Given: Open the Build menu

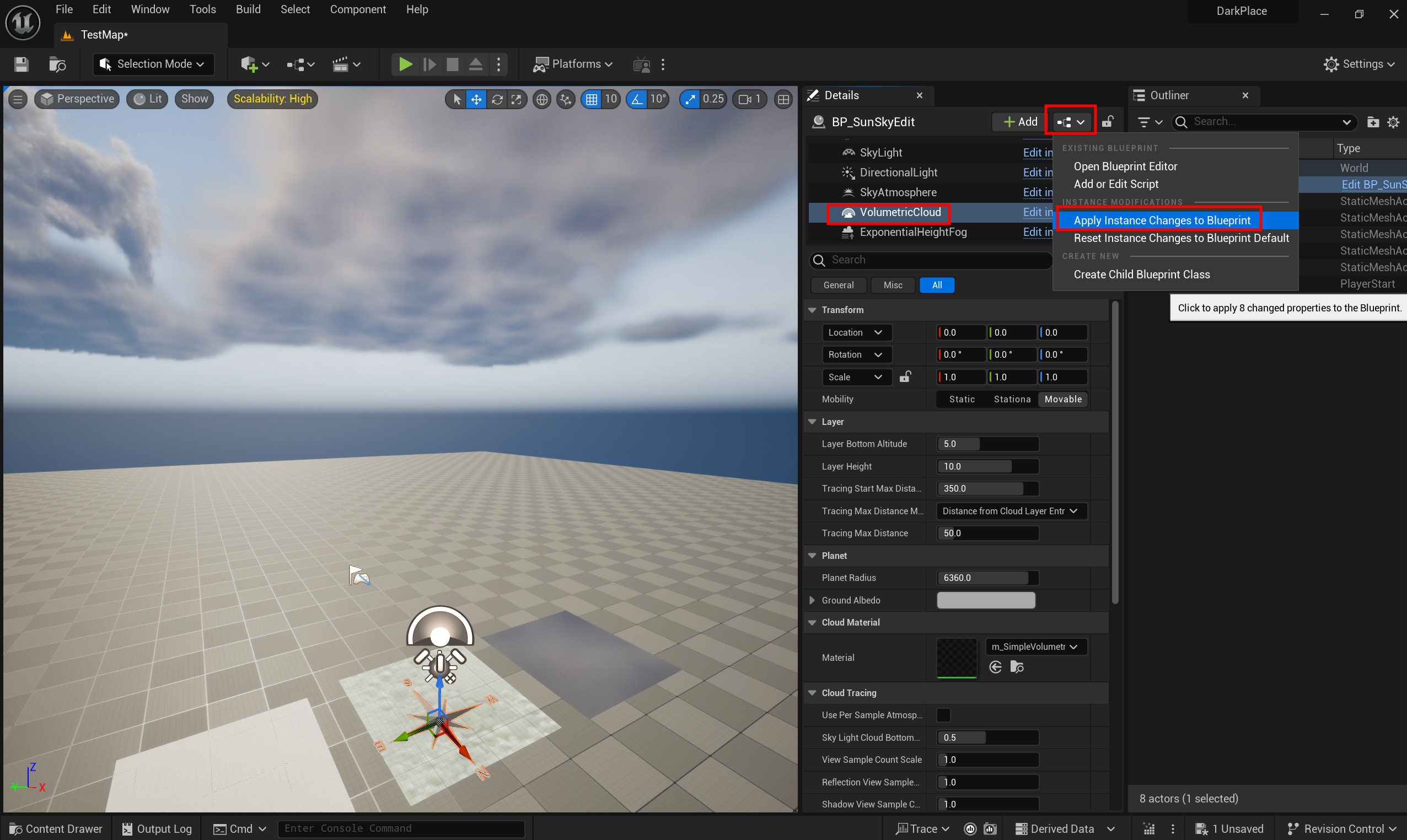Looking at the screenshot, I should pyautogui.click(x=248, y=9).
